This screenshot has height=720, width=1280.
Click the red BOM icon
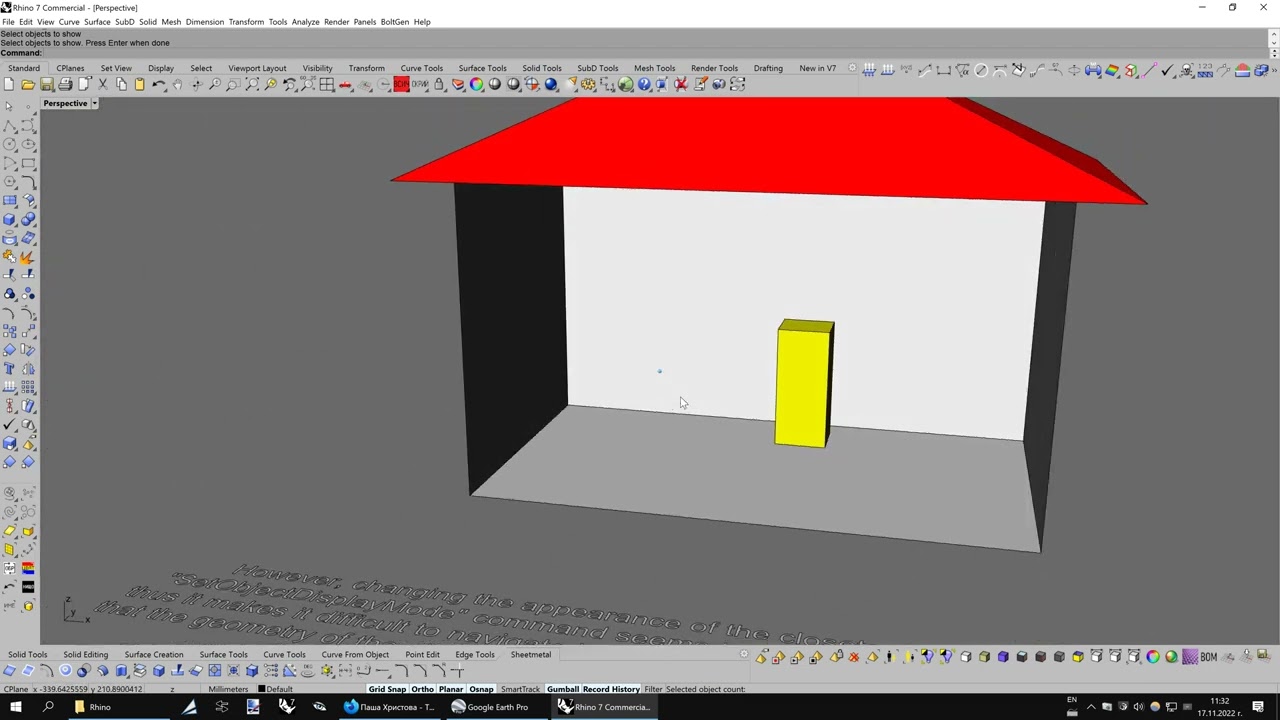point(401,85)
